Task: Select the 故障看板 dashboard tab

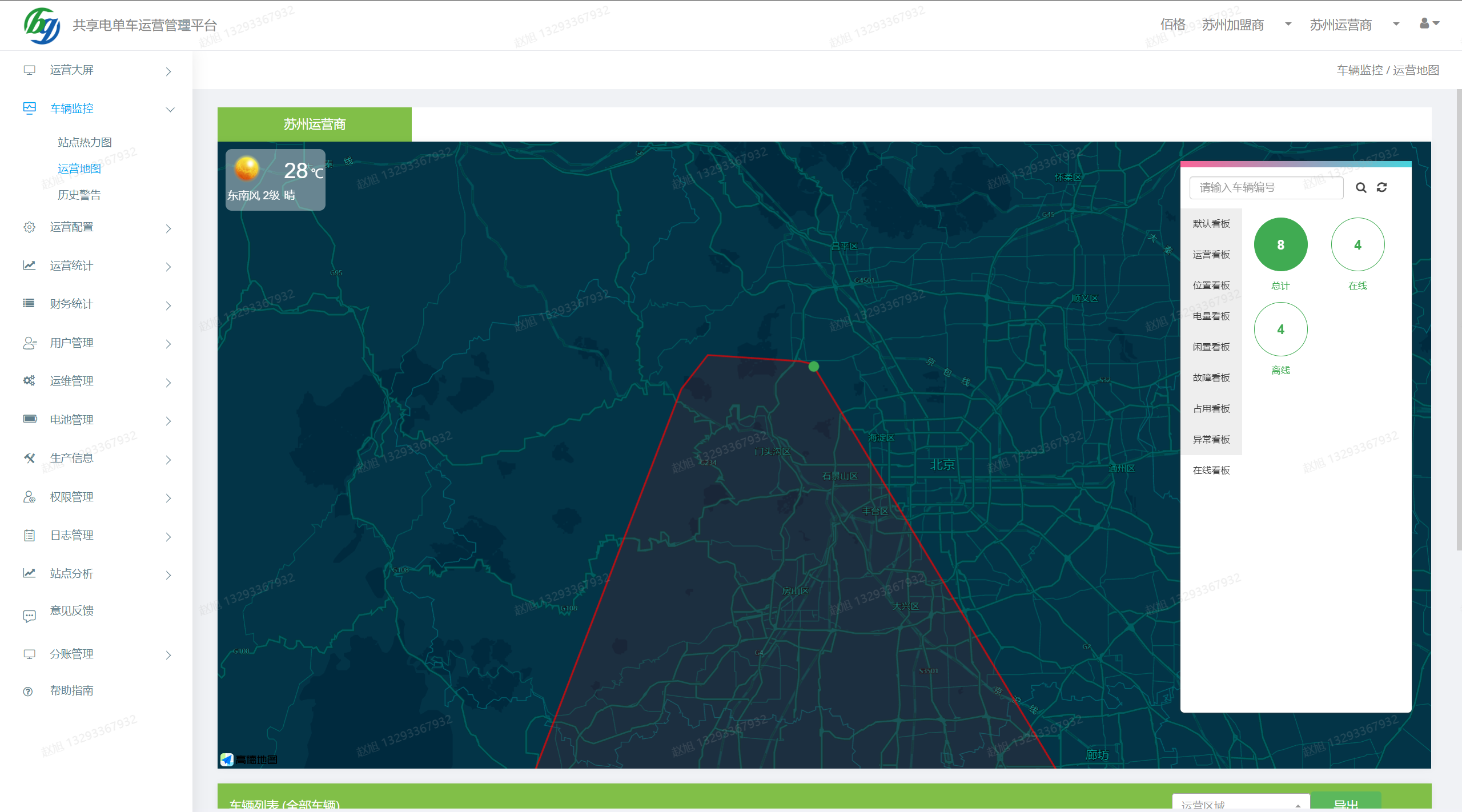Action: [1211, 377]
